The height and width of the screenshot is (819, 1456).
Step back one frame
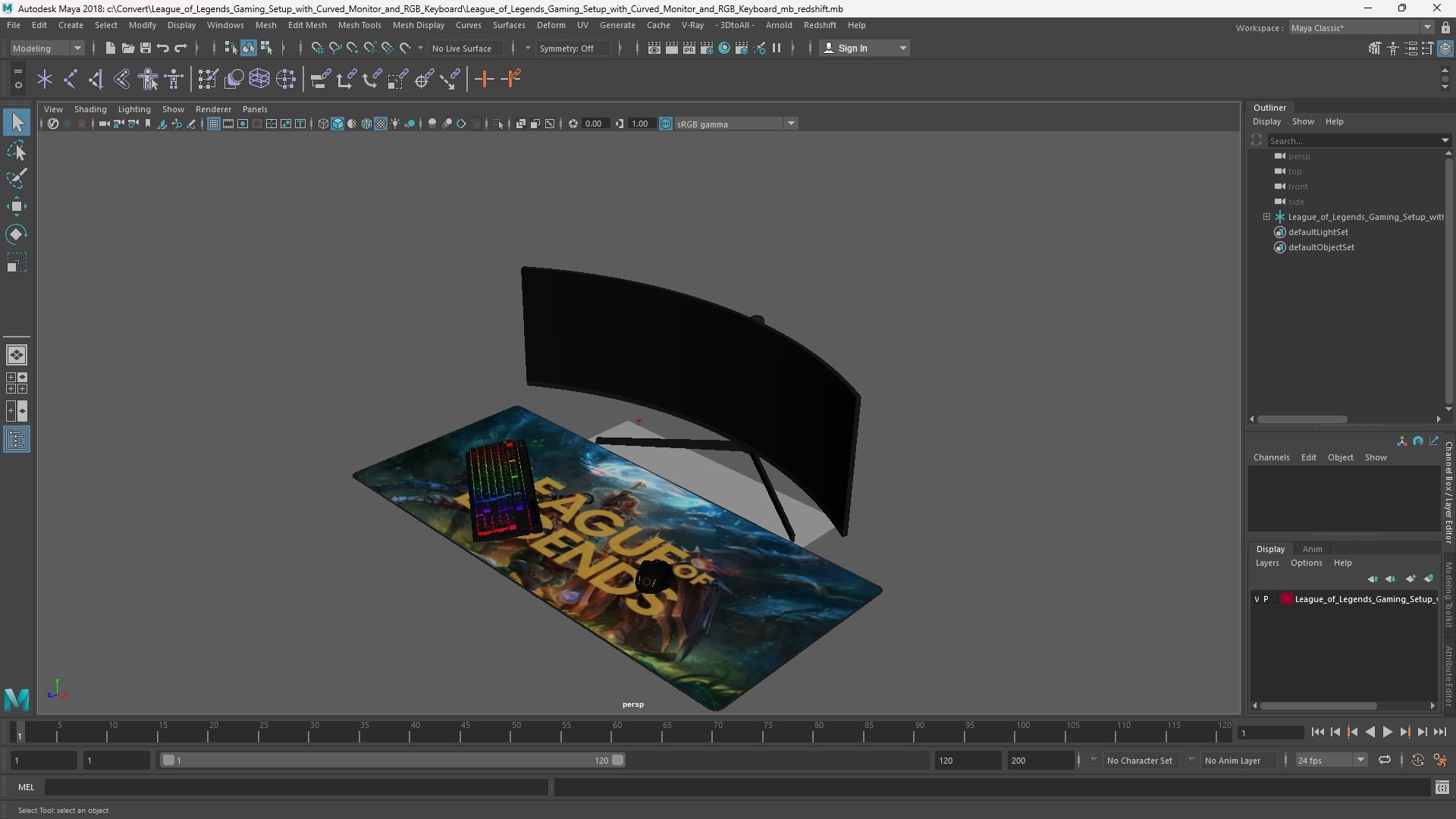1335,733
